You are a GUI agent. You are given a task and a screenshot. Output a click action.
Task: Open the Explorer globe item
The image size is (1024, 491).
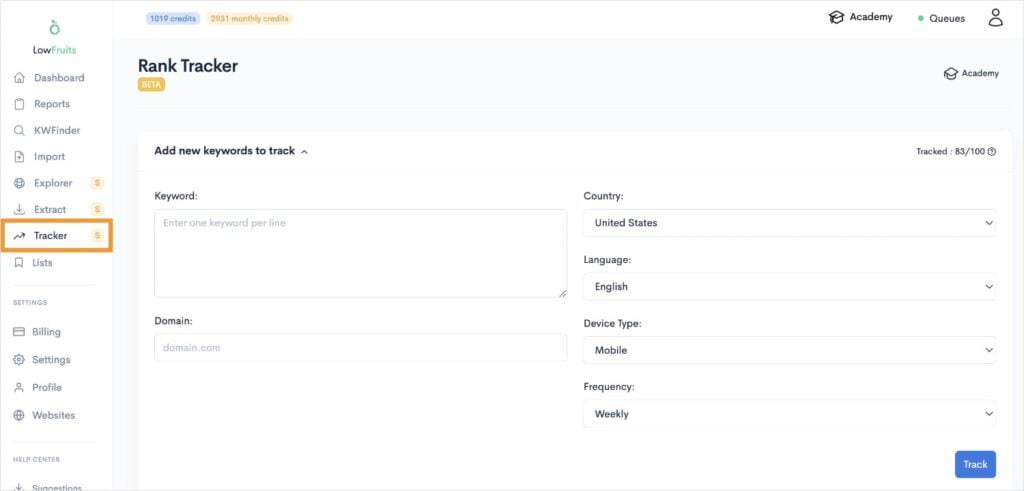[x=52, y=183]
